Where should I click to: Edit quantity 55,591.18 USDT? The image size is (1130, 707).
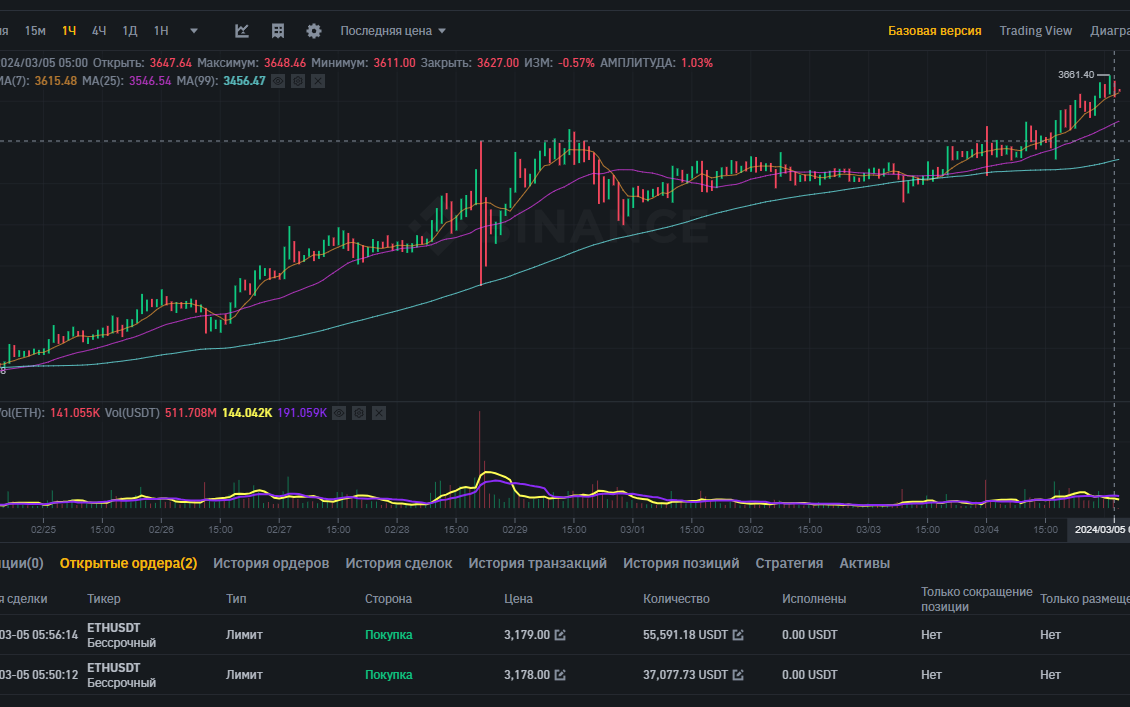[738, 635]
